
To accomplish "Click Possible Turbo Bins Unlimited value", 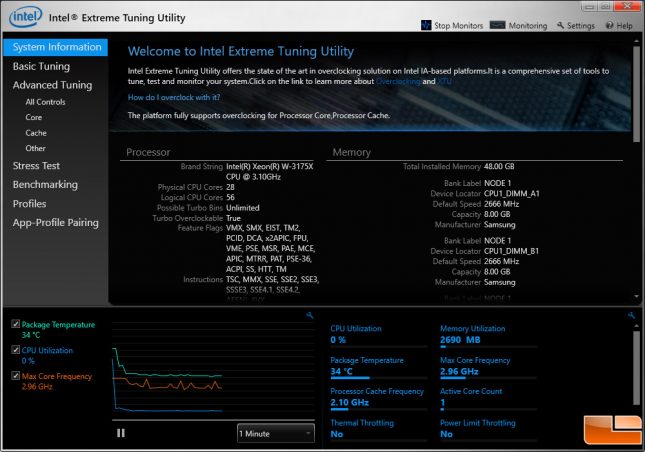I will click(243, 208).
